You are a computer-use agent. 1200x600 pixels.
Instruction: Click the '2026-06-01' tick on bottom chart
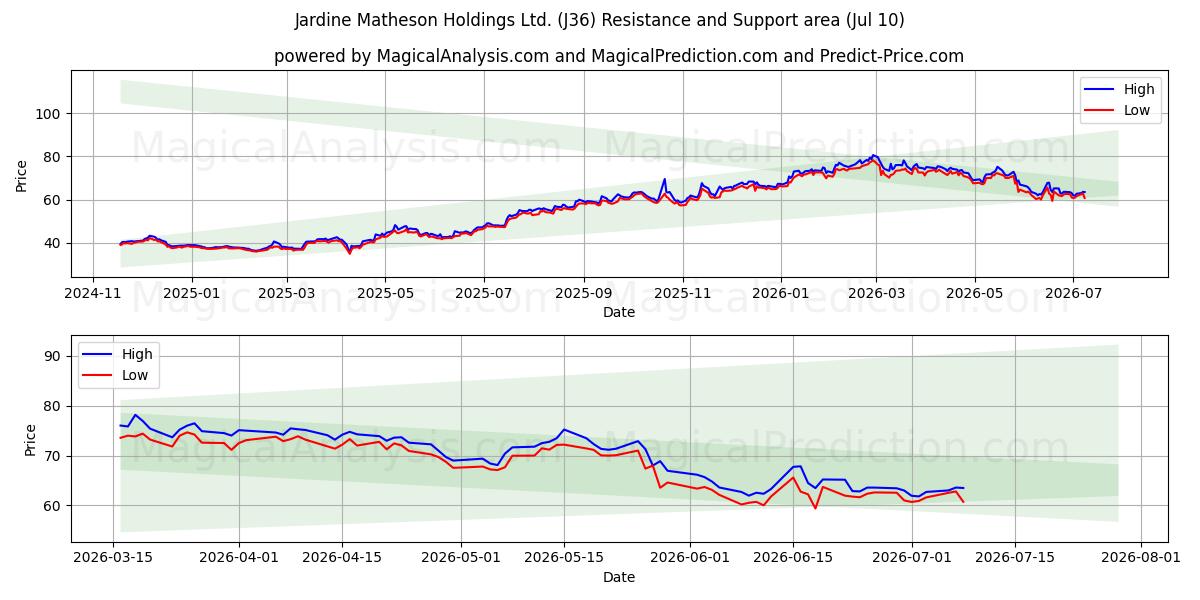[x=690, y=559]
